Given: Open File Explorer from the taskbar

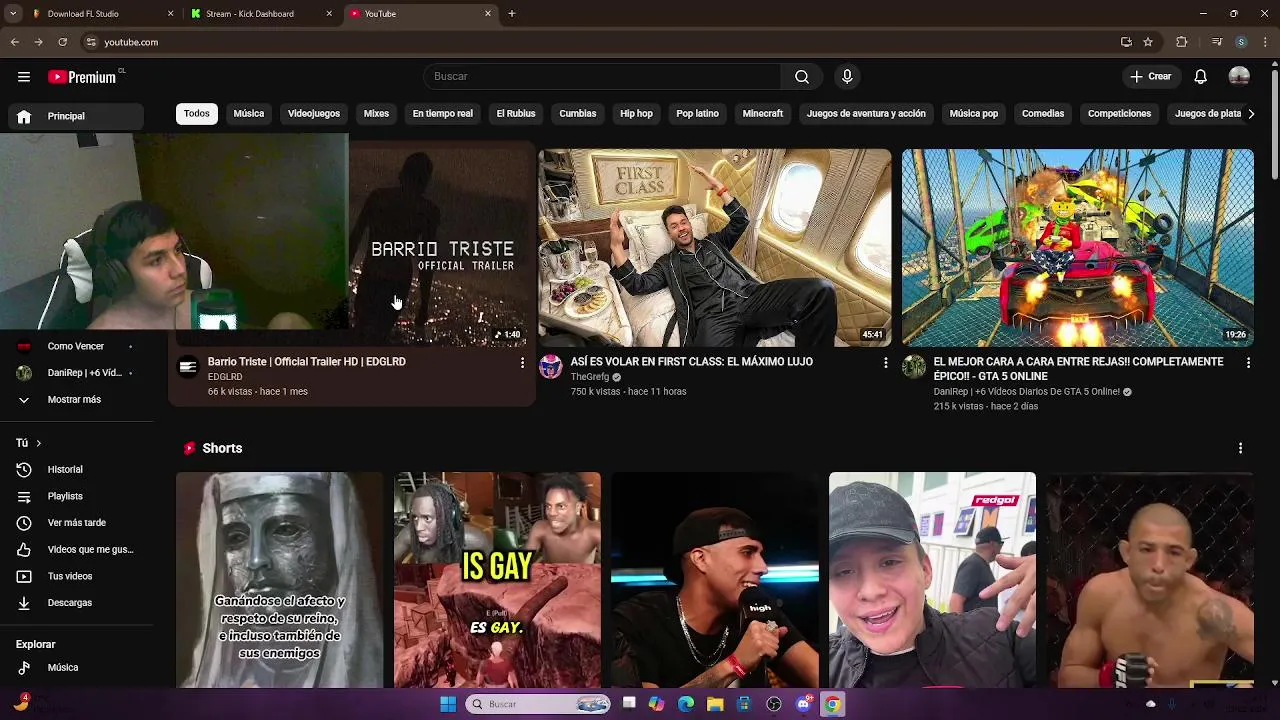Looking at the screenshot, I should (x=715, y=704).
